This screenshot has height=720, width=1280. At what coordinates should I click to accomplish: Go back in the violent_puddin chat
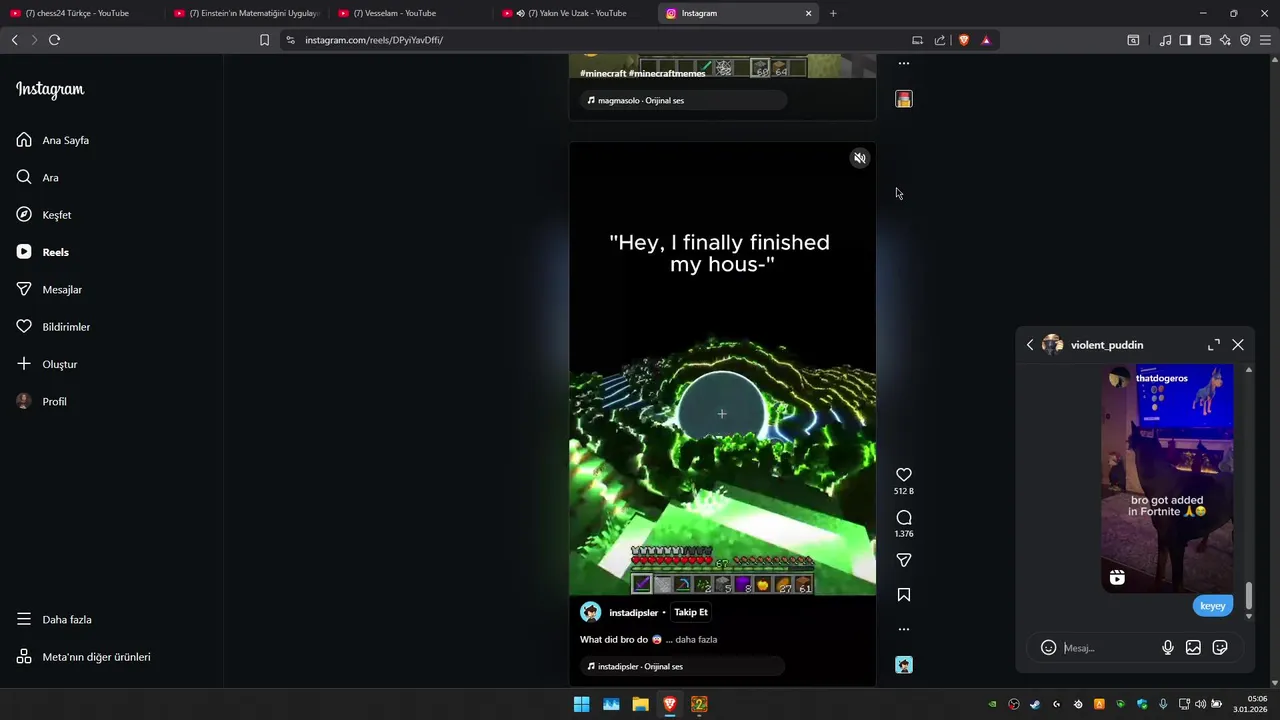click(1030, 345)
